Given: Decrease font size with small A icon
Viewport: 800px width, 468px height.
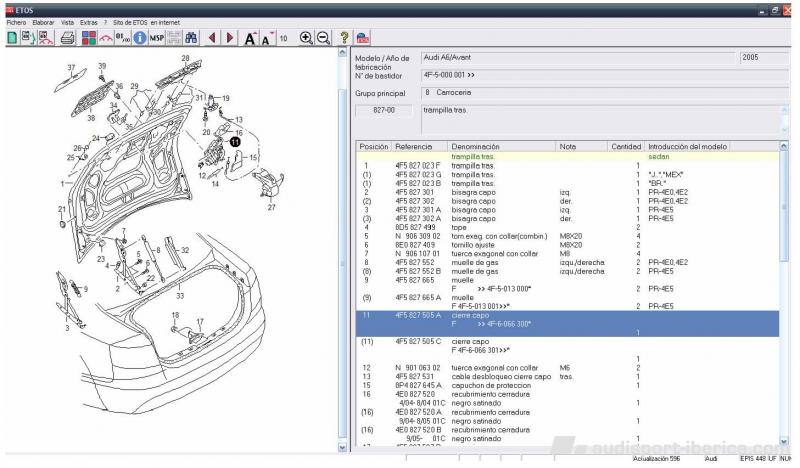Looking at the screenshot, I should tap(267, 38).
